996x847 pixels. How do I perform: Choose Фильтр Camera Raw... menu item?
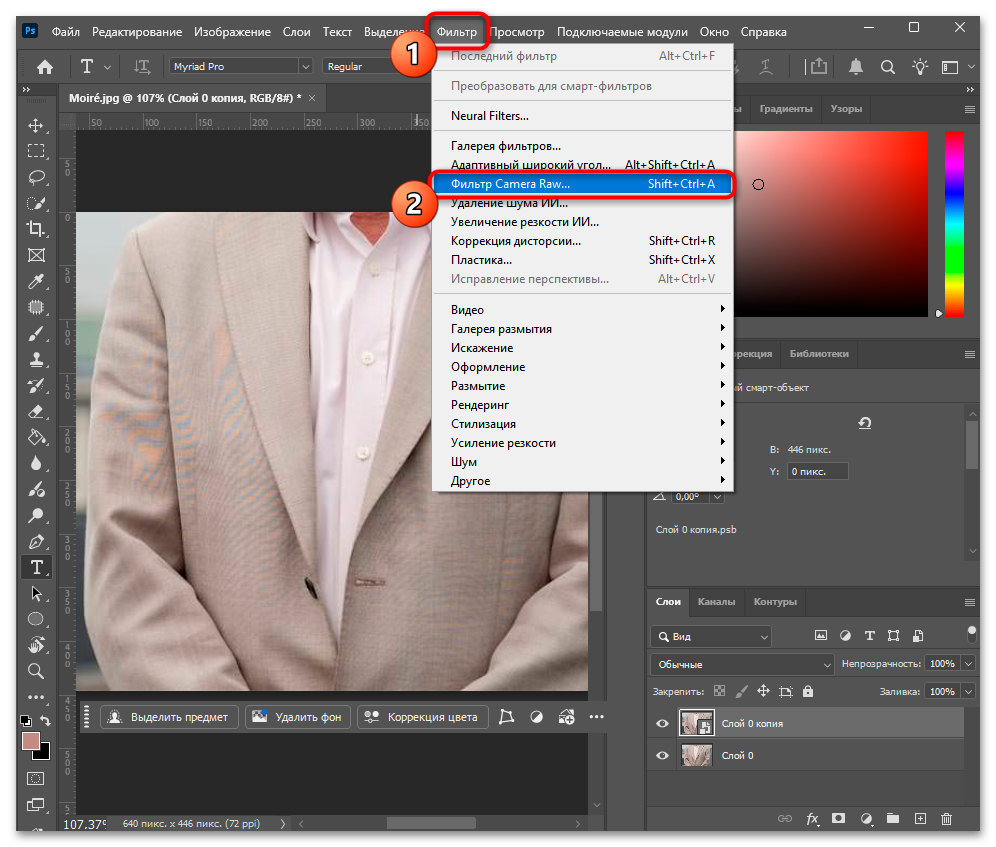point(582,184)
